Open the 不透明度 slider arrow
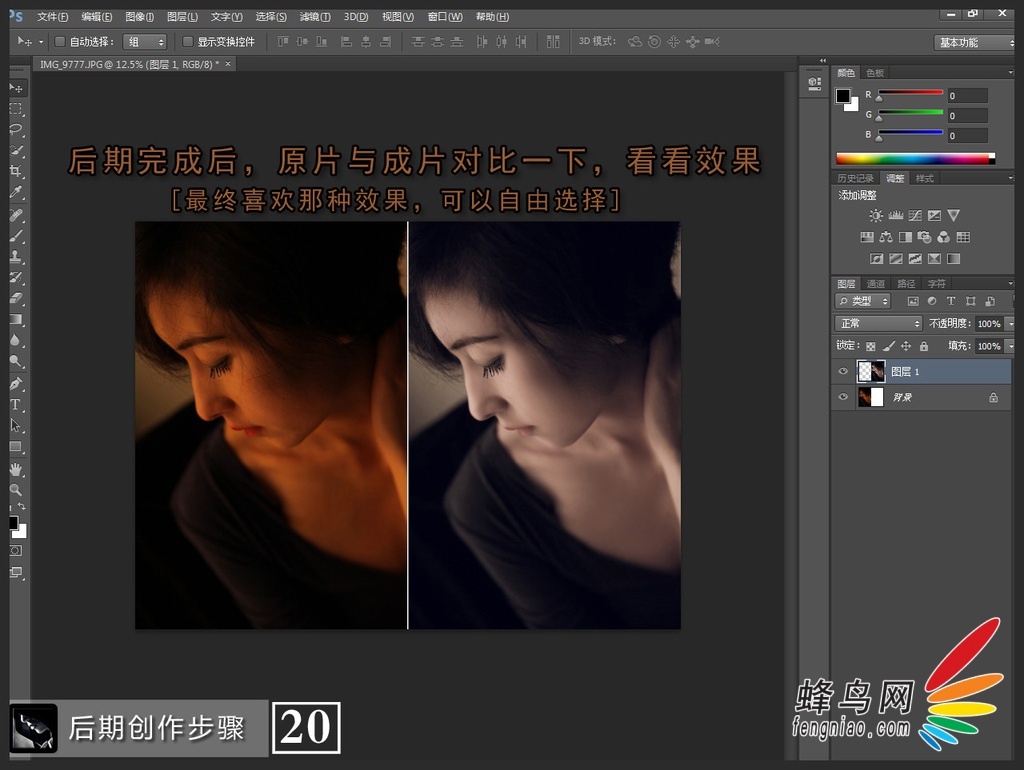The image size is (1024, 770). tap(1010, 323)
